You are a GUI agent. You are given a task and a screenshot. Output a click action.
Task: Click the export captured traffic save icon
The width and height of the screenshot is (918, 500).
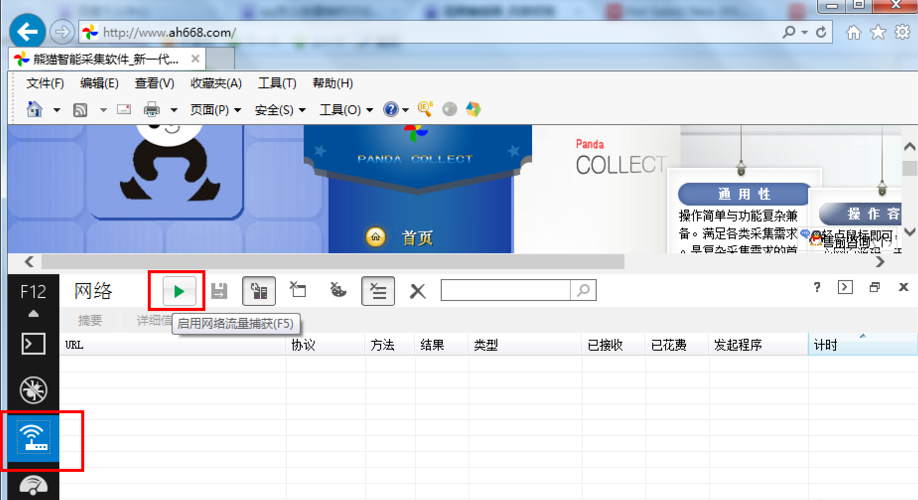(x=219, y=291)
